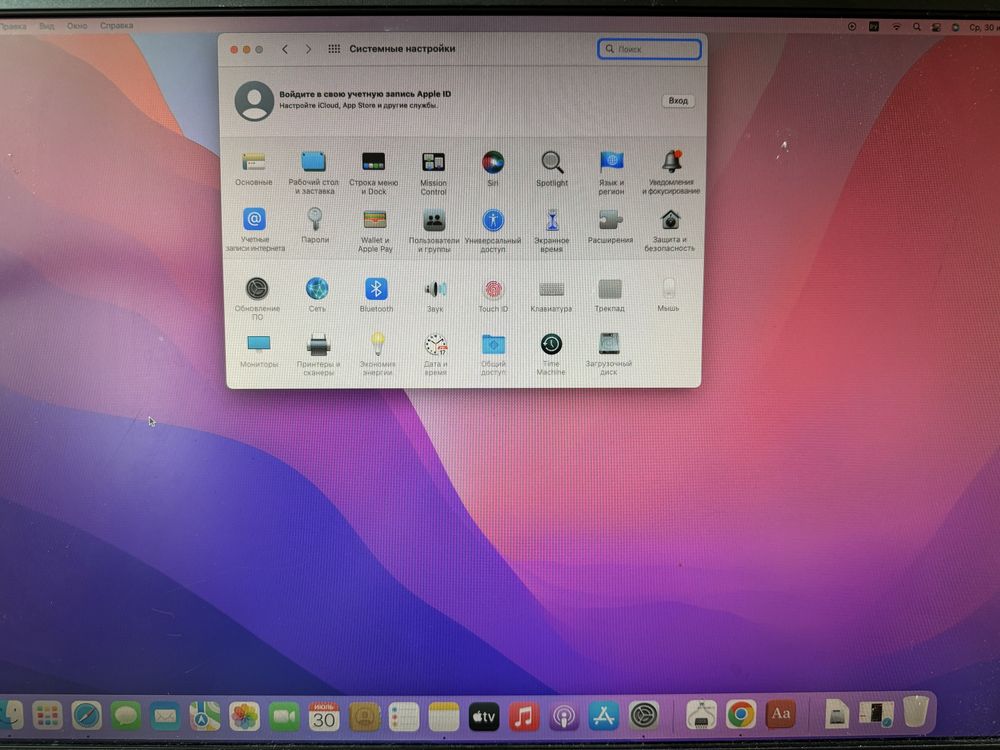Open the Справка menu
The height and width of the screenshot is (750, 1000).
(x=116, y=26)
